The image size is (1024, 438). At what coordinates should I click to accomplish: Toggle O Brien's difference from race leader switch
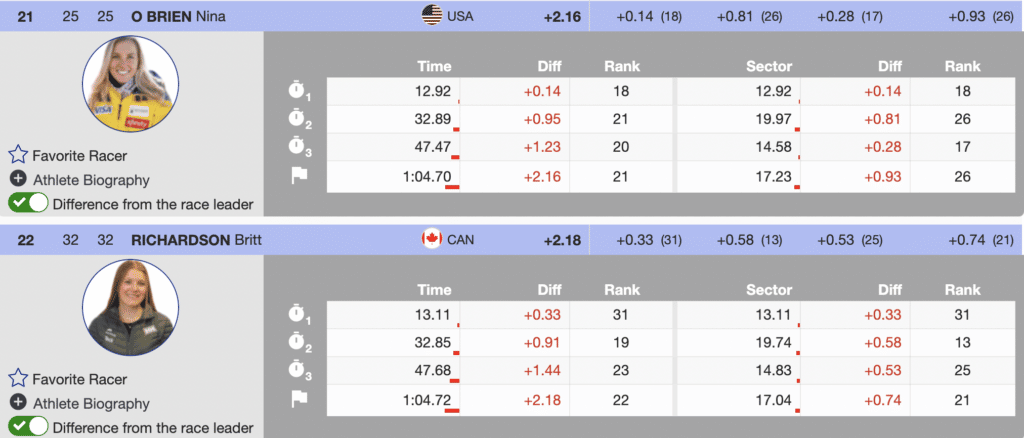coord(28,204)
